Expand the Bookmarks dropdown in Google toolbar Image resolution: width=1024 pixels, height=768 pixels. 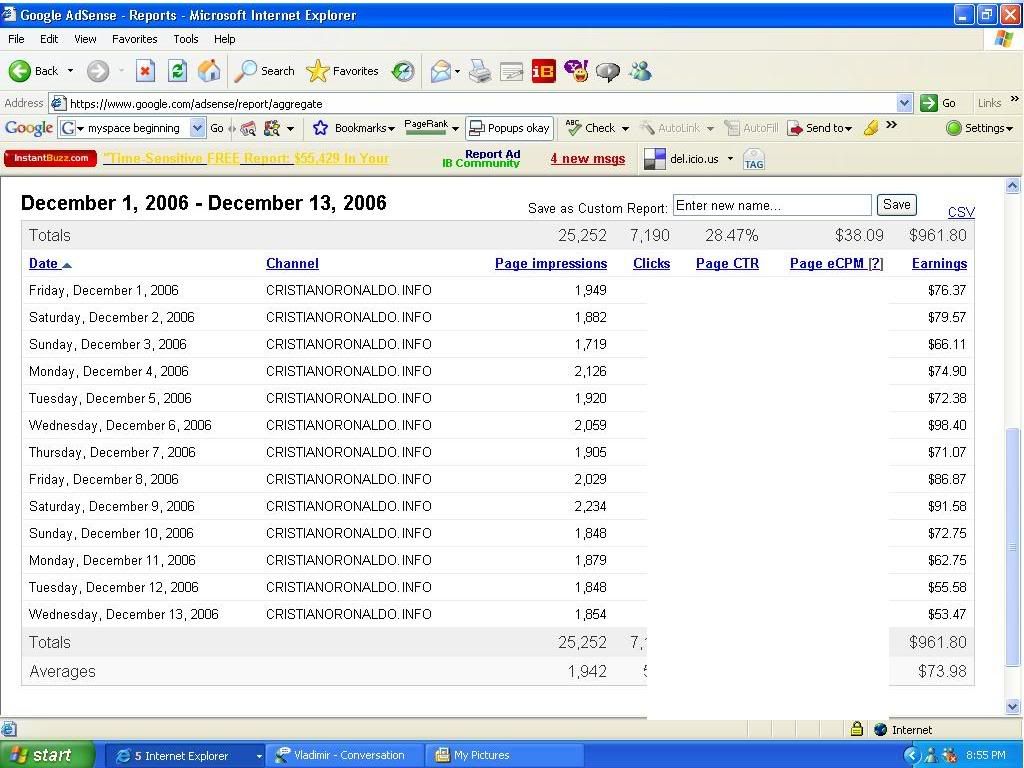point(391,129)
